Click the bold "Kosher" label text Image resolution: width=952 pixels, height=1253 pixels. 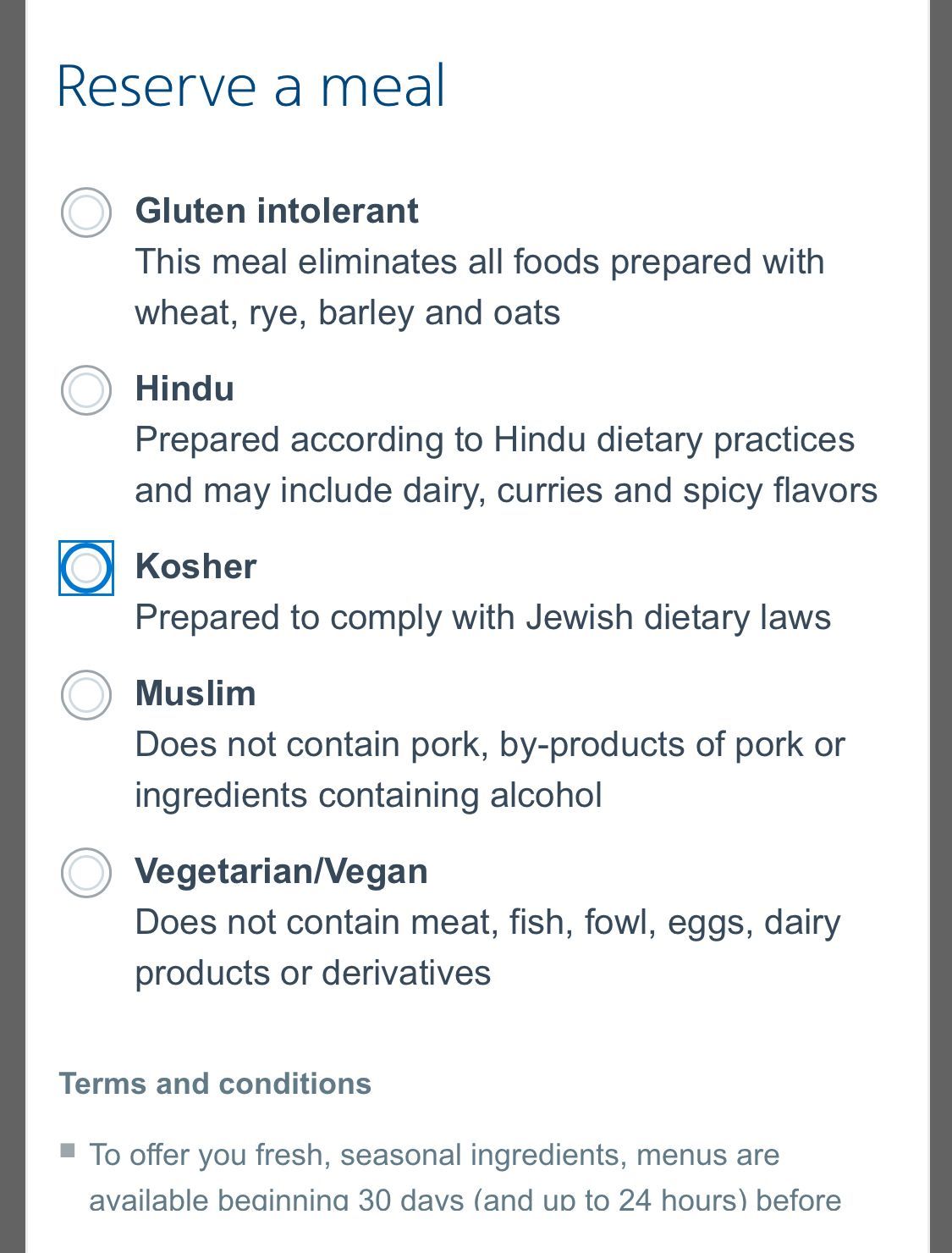[195, 566]
